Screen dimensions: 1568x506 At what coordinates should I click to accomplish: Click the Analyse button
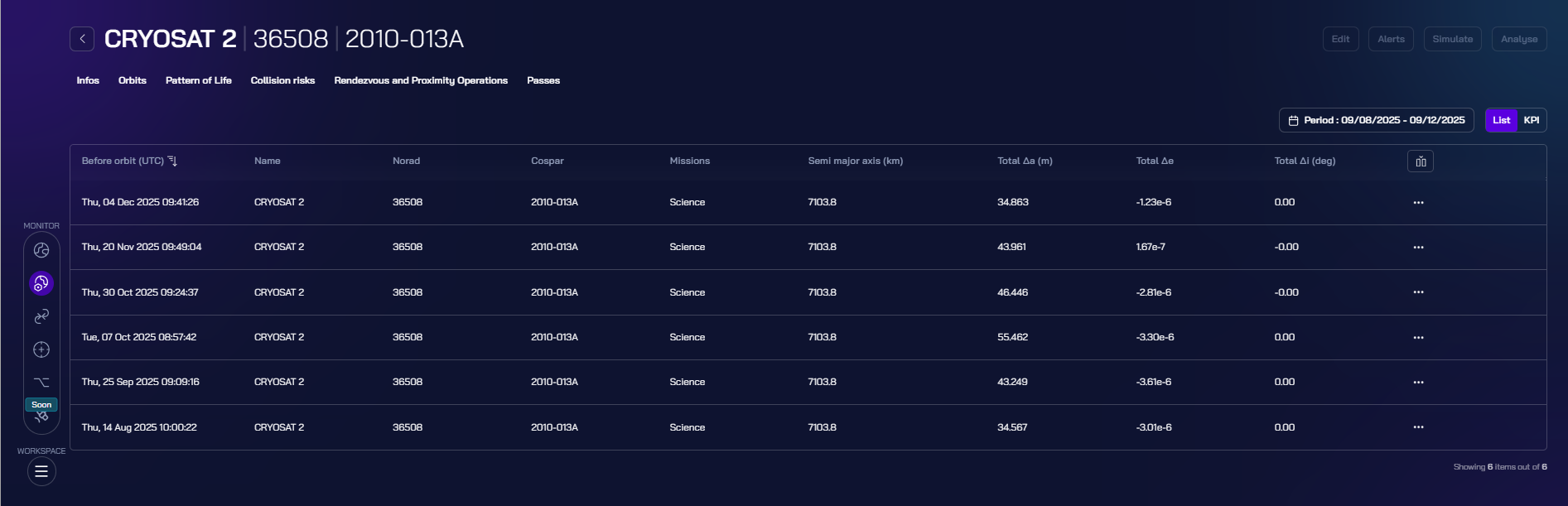1519,39
